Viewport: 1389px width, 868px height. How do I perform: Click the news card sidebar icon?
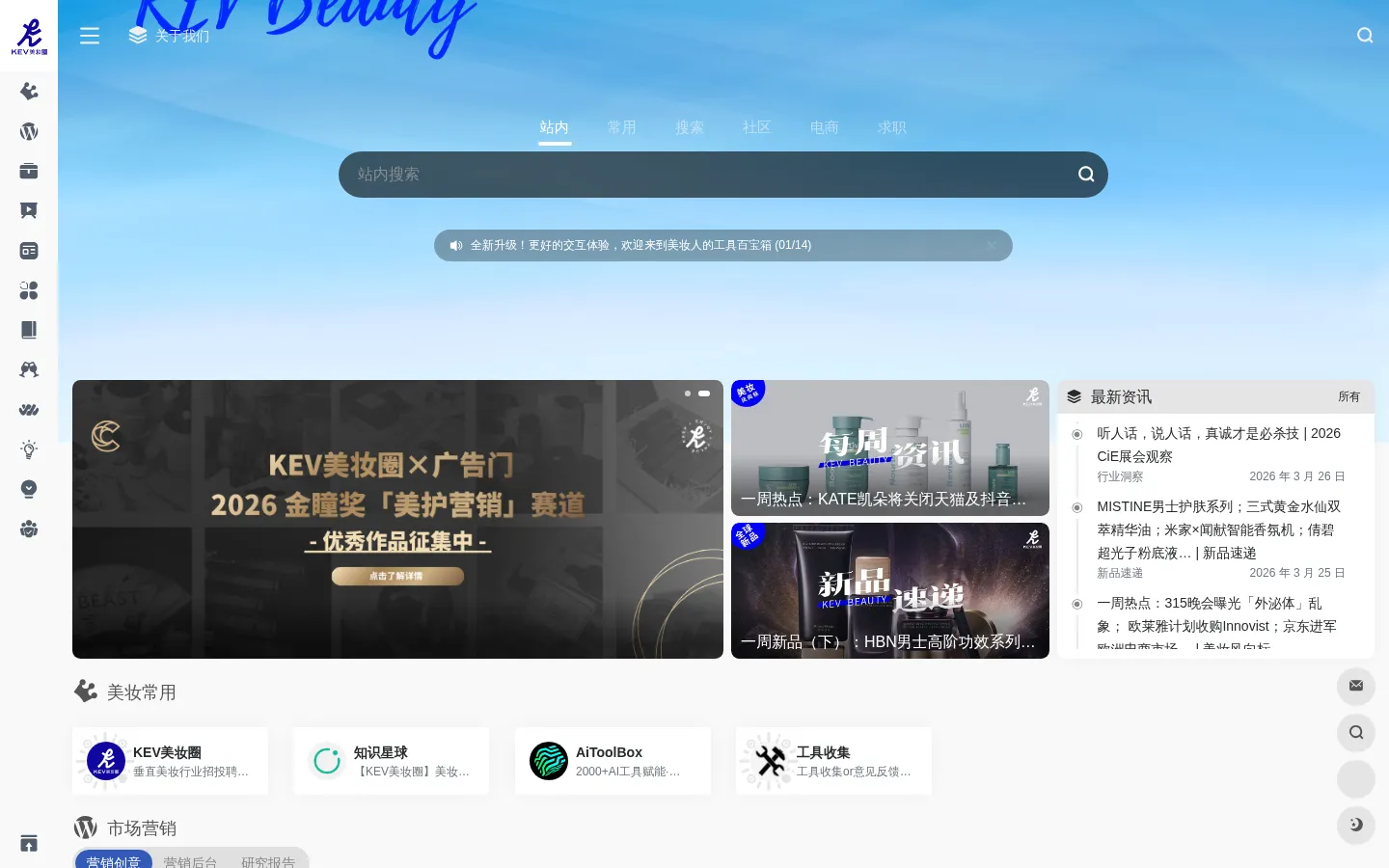[x=29, y=251]
